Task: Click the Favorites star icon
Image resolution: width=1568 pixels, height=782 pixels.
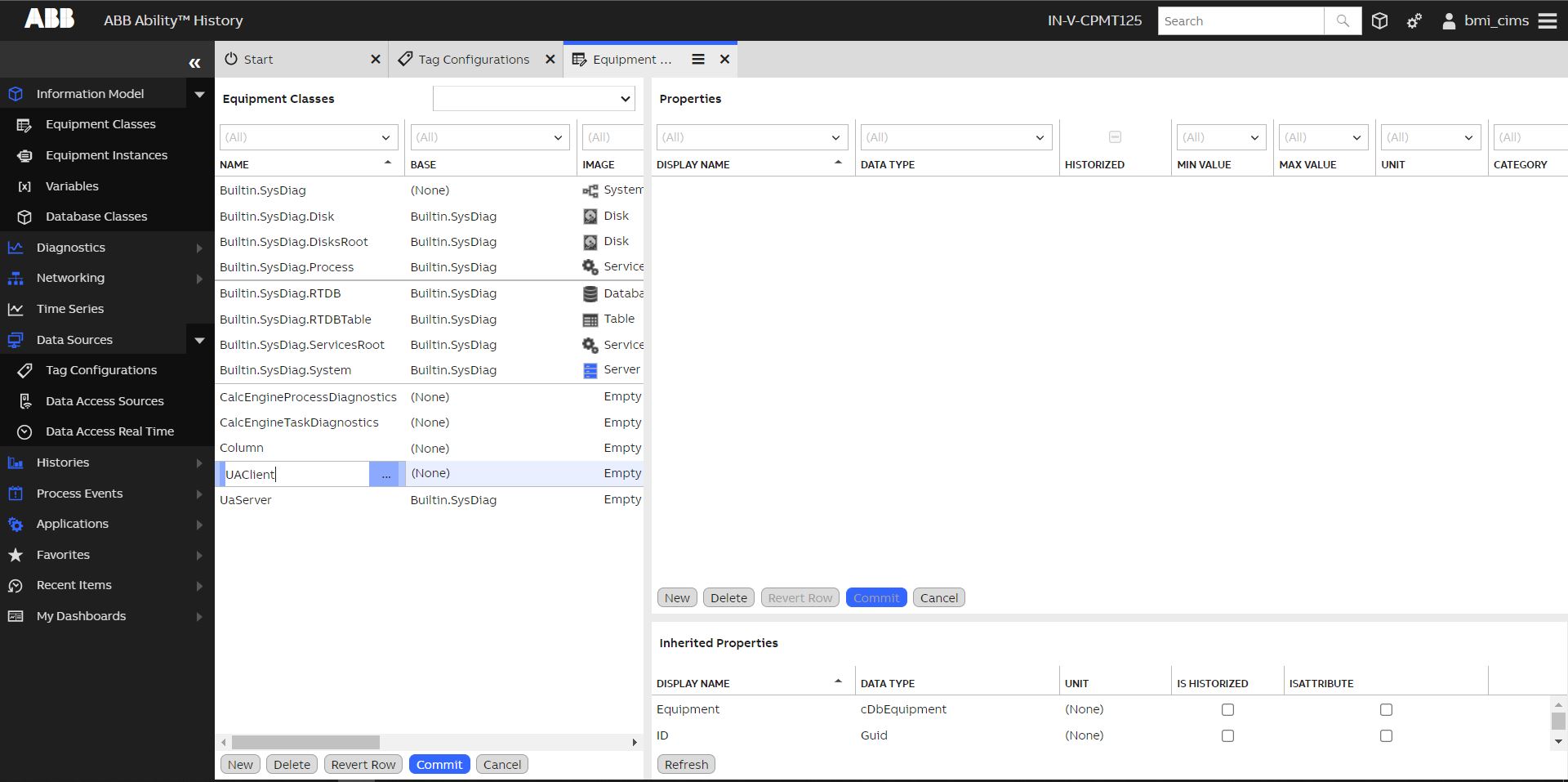Action: (x=16, y=555)
